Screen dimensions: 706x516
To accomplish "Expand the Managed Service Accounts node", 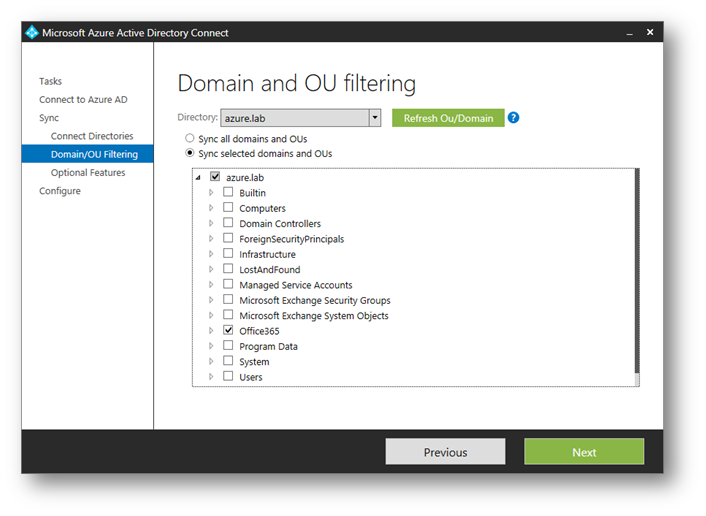I will pos(211,284).
